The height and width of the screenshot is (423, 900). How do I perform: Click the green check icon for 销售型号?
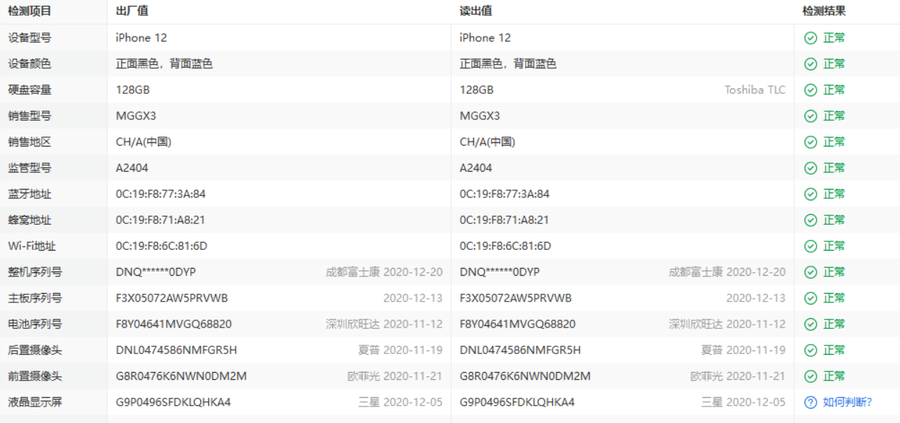pos(810,116)
